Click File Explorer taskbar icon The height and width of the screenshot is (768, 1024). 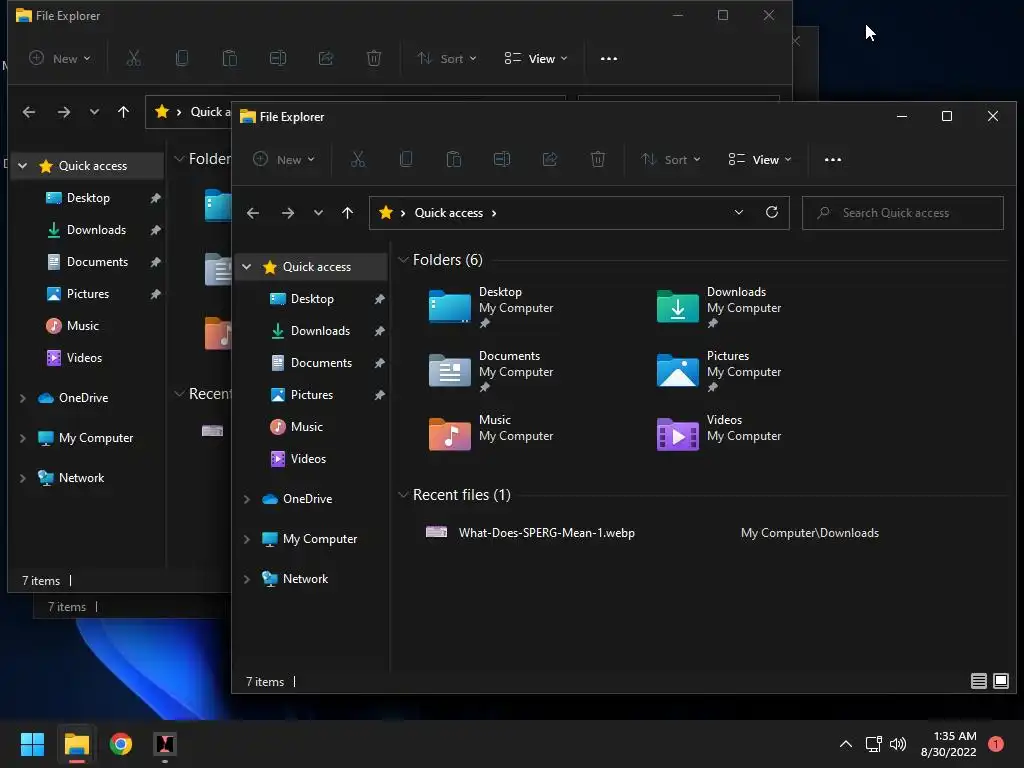click(x=76, y=744)
